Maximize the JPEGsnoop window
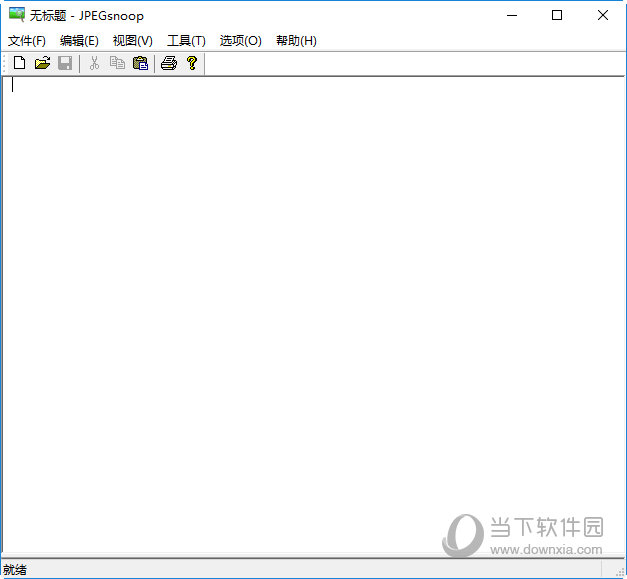 coord(557,15)
